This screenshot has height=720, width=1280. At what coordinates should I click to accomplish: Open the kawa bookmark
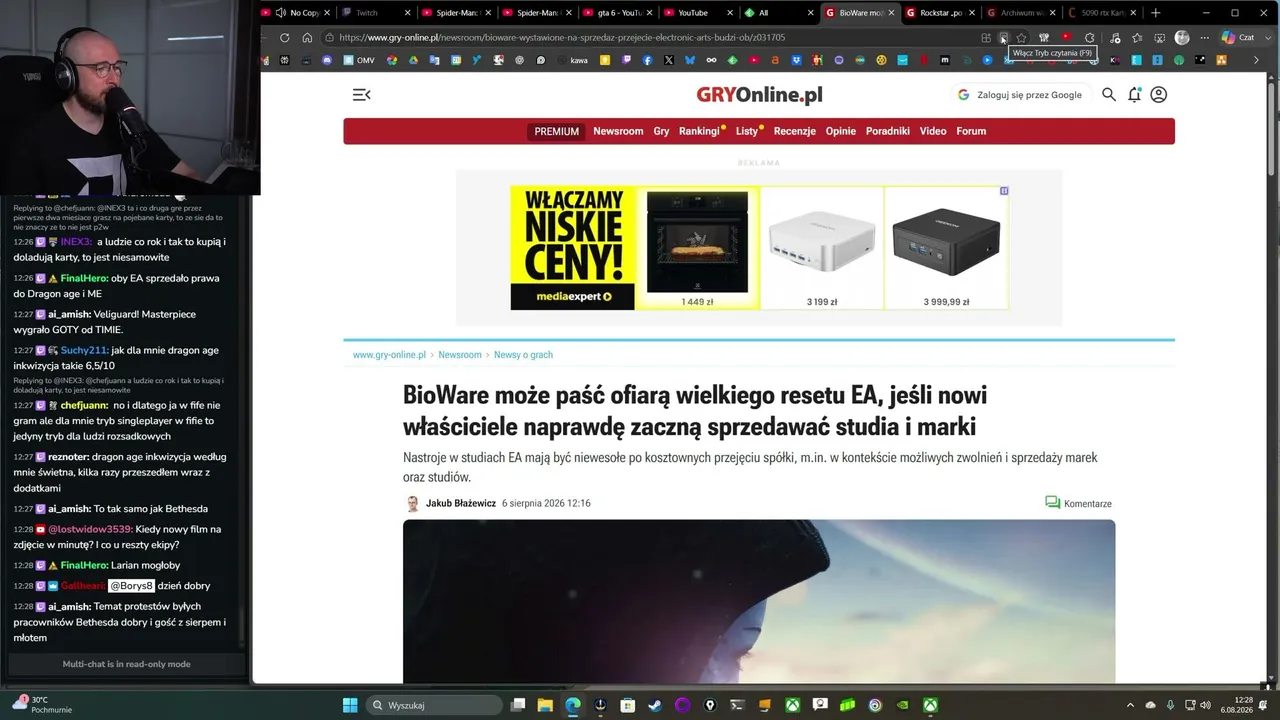573,60
